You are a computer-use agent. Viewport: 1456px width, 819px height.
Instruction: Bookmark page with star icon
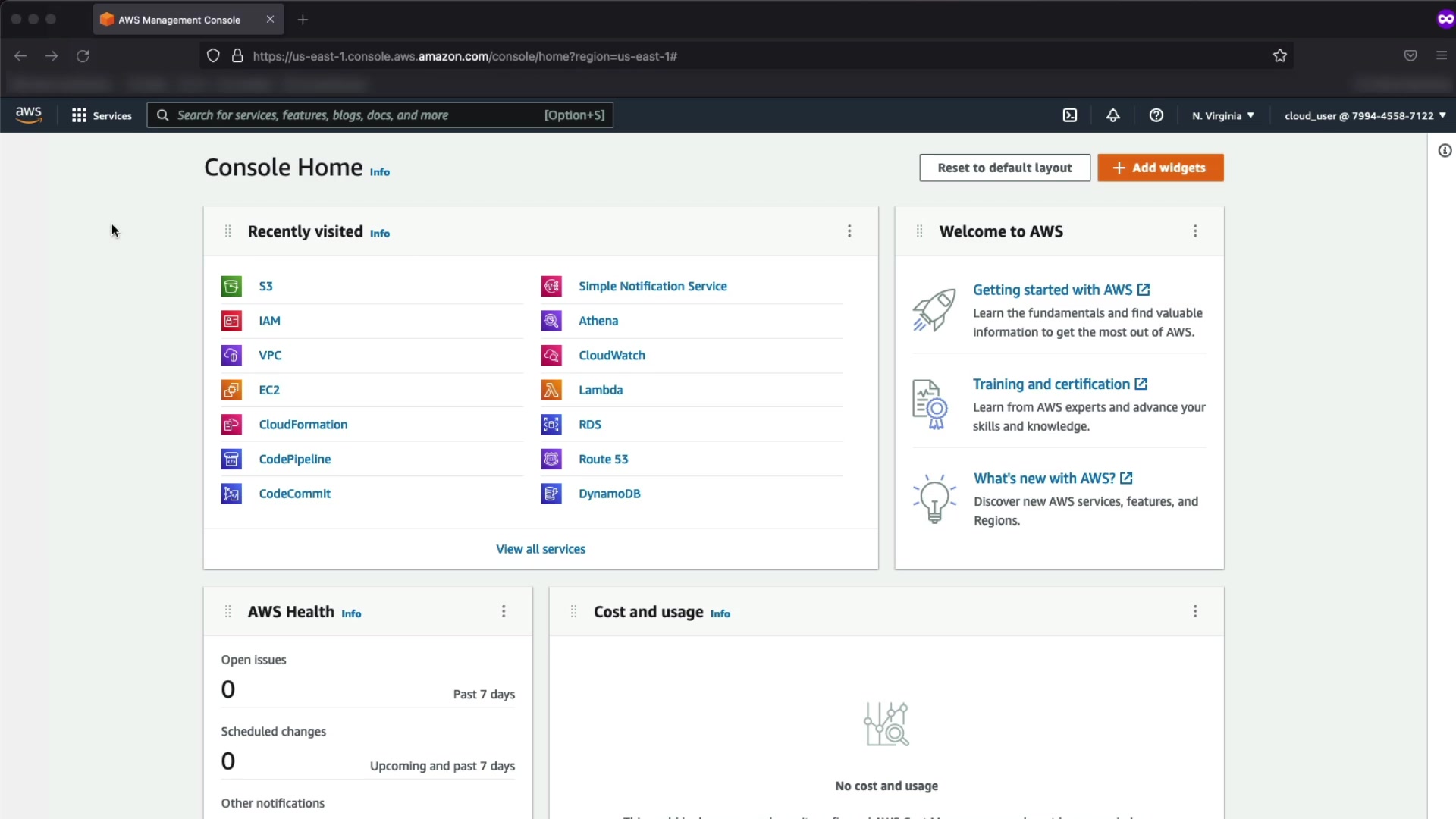(x=1280, y=55)
